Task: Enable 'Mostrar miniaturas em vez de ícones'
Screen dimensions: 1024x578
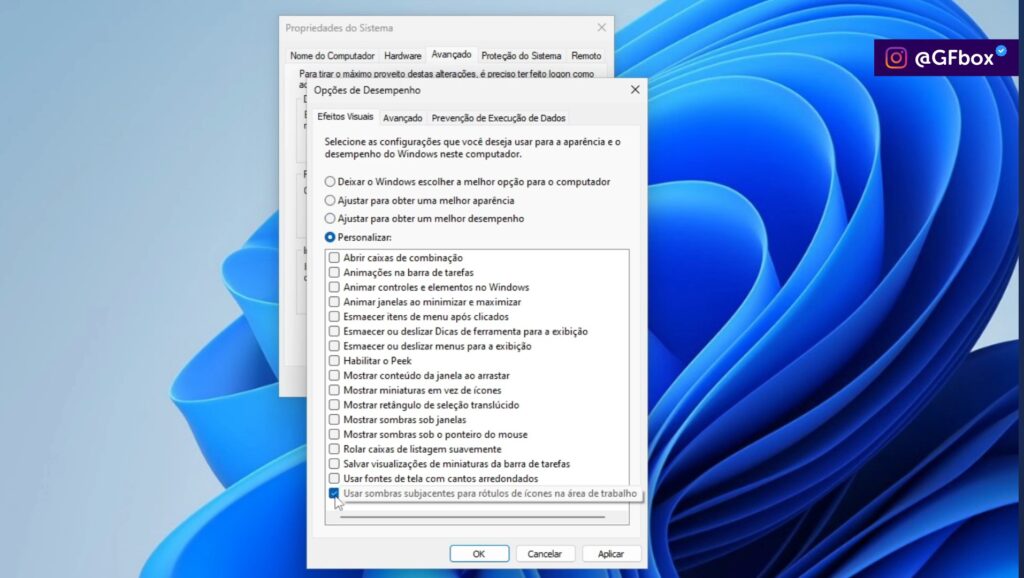Action: pos(334,390)
